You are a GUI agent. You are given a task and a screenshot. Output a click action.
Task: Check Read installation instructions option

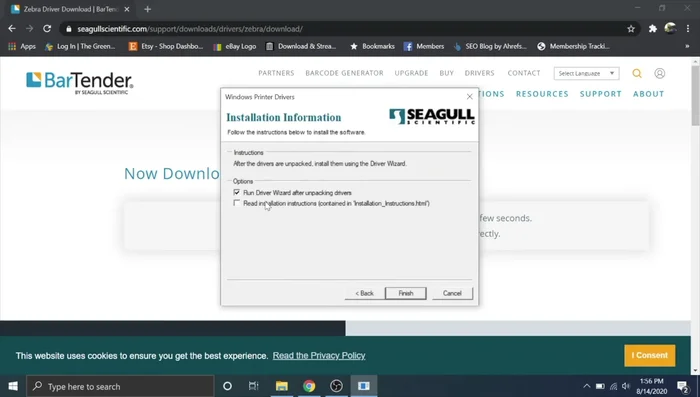click(x=237, y=203)
